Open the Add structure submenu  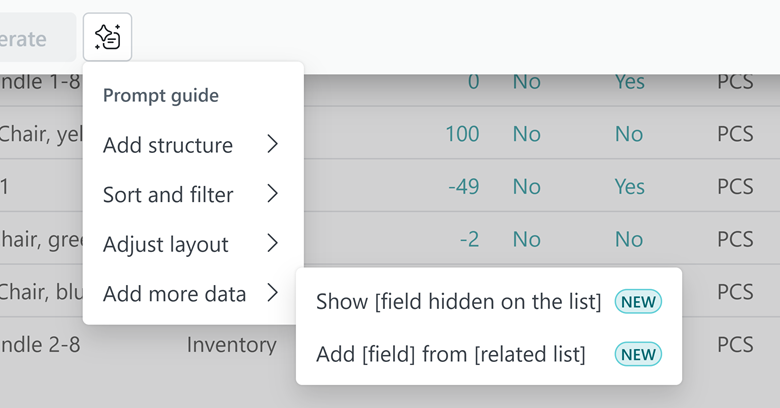coord(168,145)
